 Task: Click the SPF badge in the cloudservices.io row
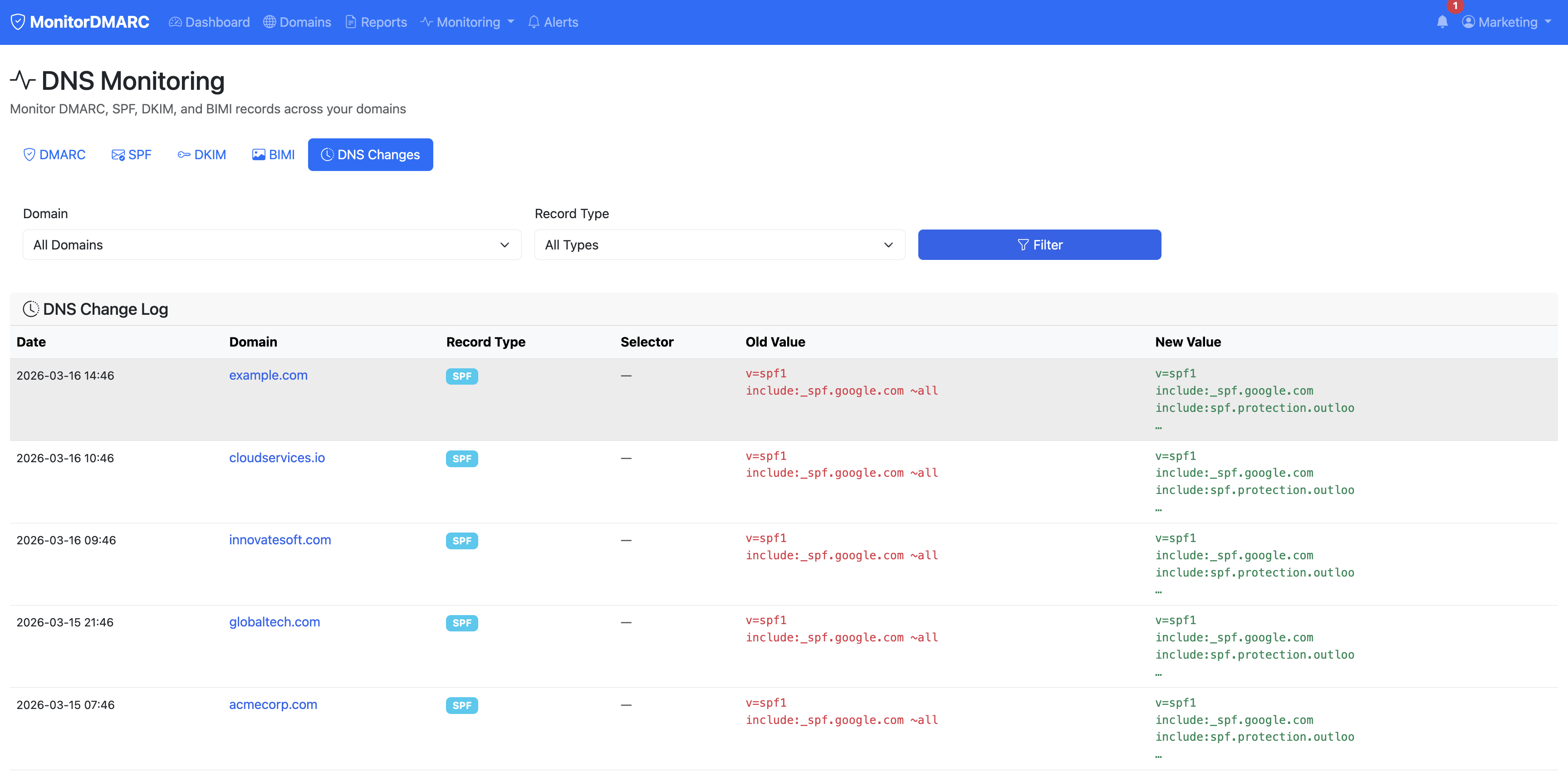[462, 459]
